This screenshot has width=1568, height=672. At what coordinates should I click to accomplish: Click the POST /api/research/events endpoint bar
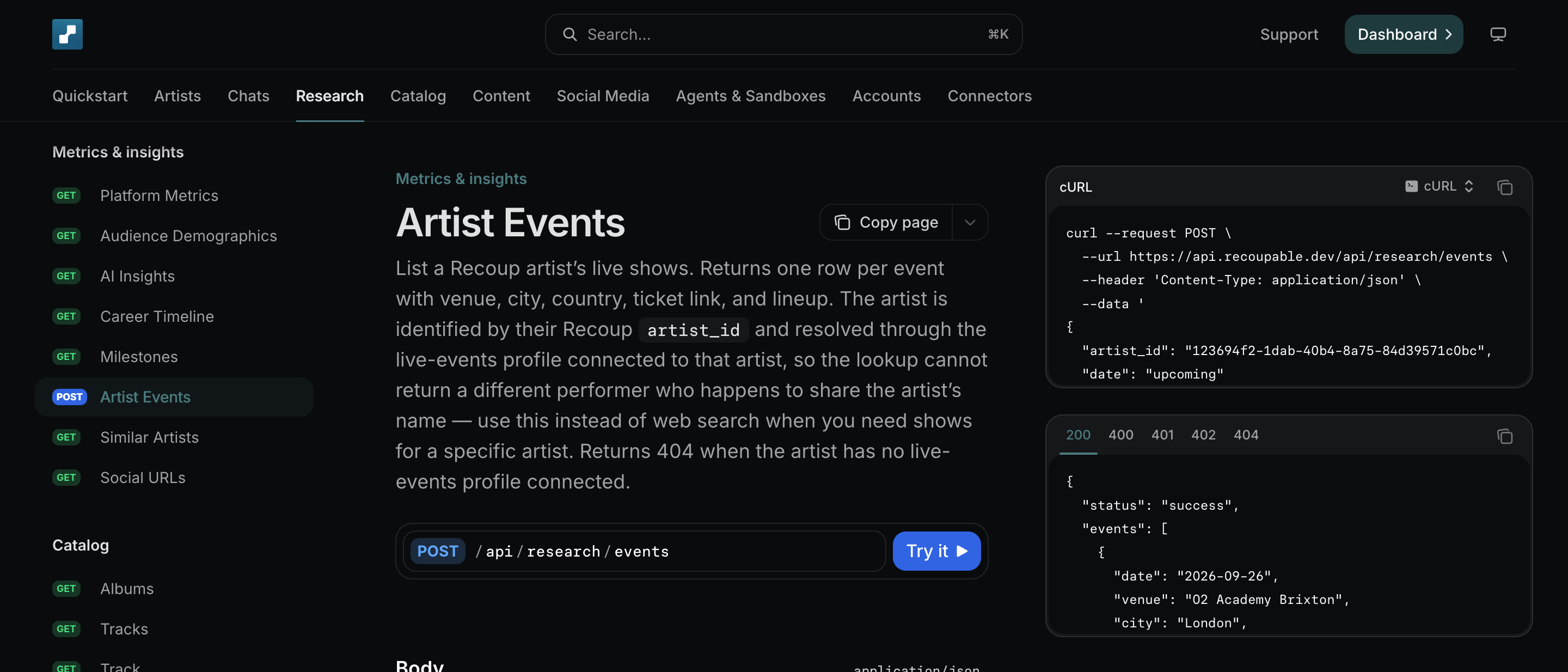click(x=644, y=551)
